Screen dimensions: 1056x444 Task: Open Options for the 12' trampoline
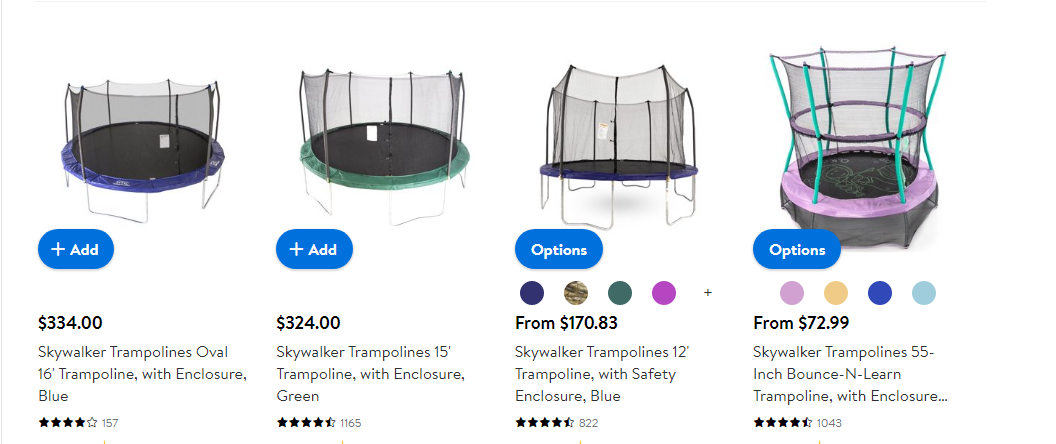click(558, 250)
